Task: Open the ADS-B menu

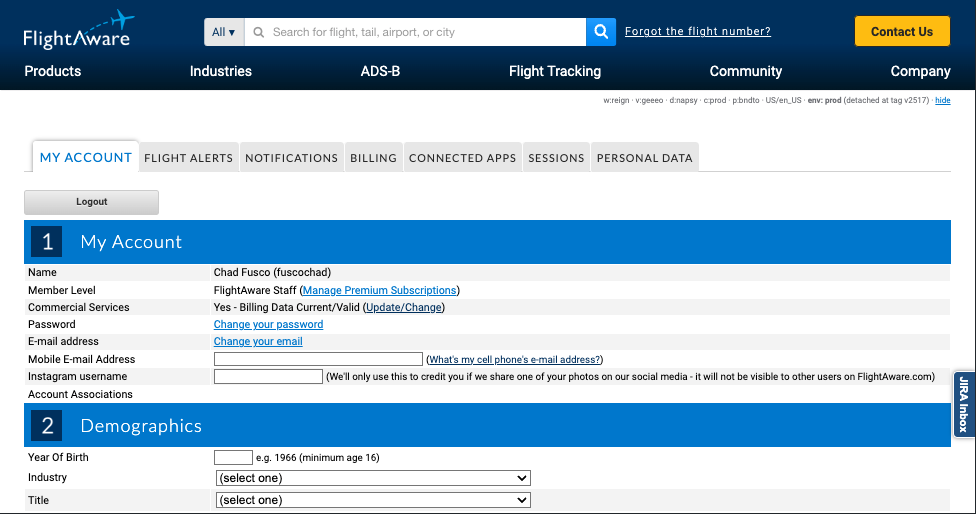Action: coord(380,71)
